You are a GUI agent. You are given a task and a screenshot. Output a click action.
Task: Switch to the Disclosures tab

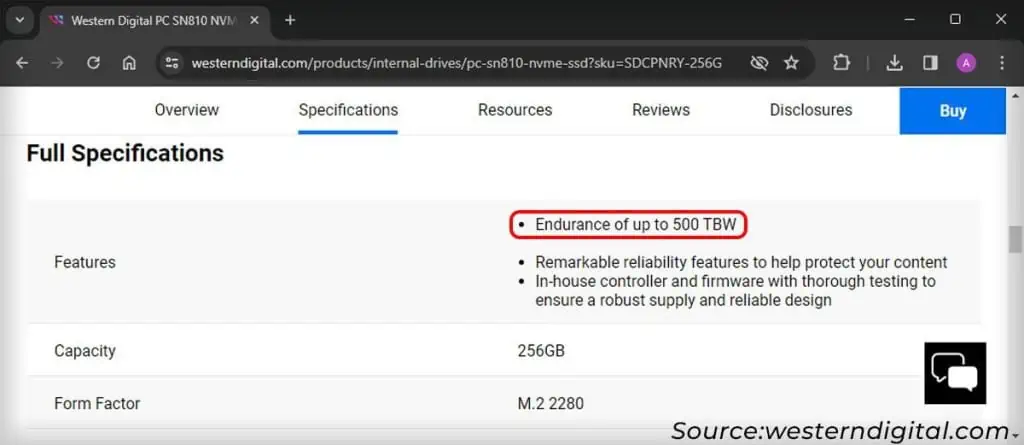pos(811,110)
